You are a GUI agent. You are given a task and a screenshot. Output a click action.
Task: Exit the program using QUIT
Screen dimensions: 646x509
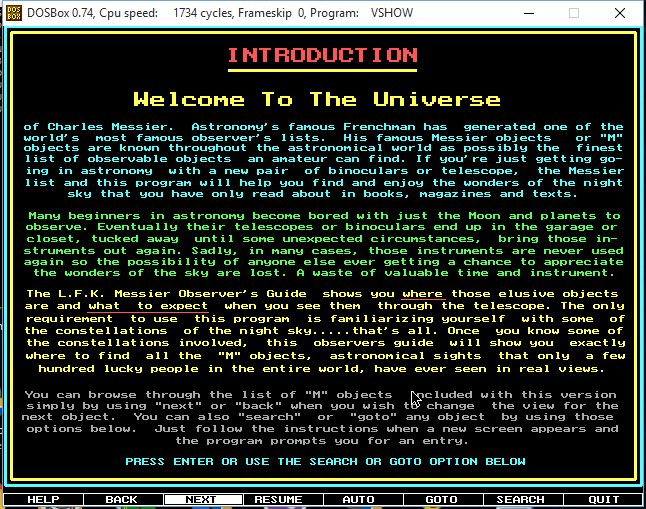coord(603,499)
